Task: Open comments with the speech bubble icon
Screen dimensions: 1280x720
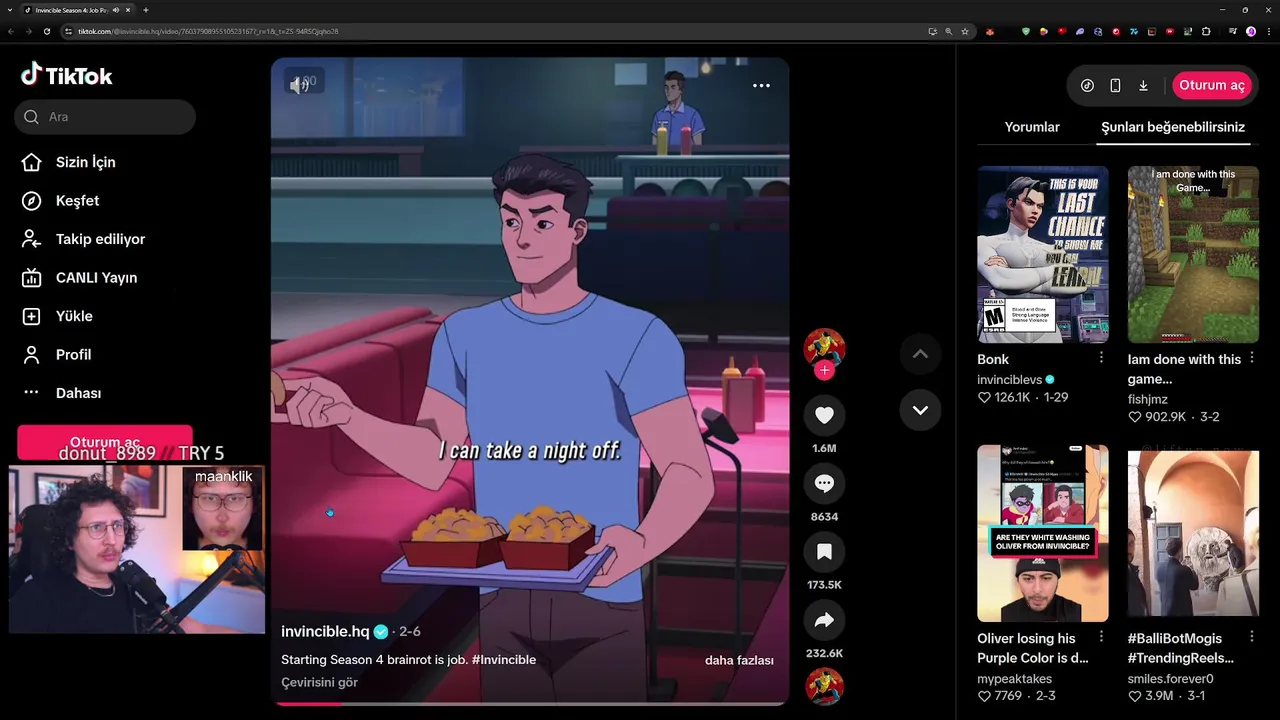Action: coord(824,483)
